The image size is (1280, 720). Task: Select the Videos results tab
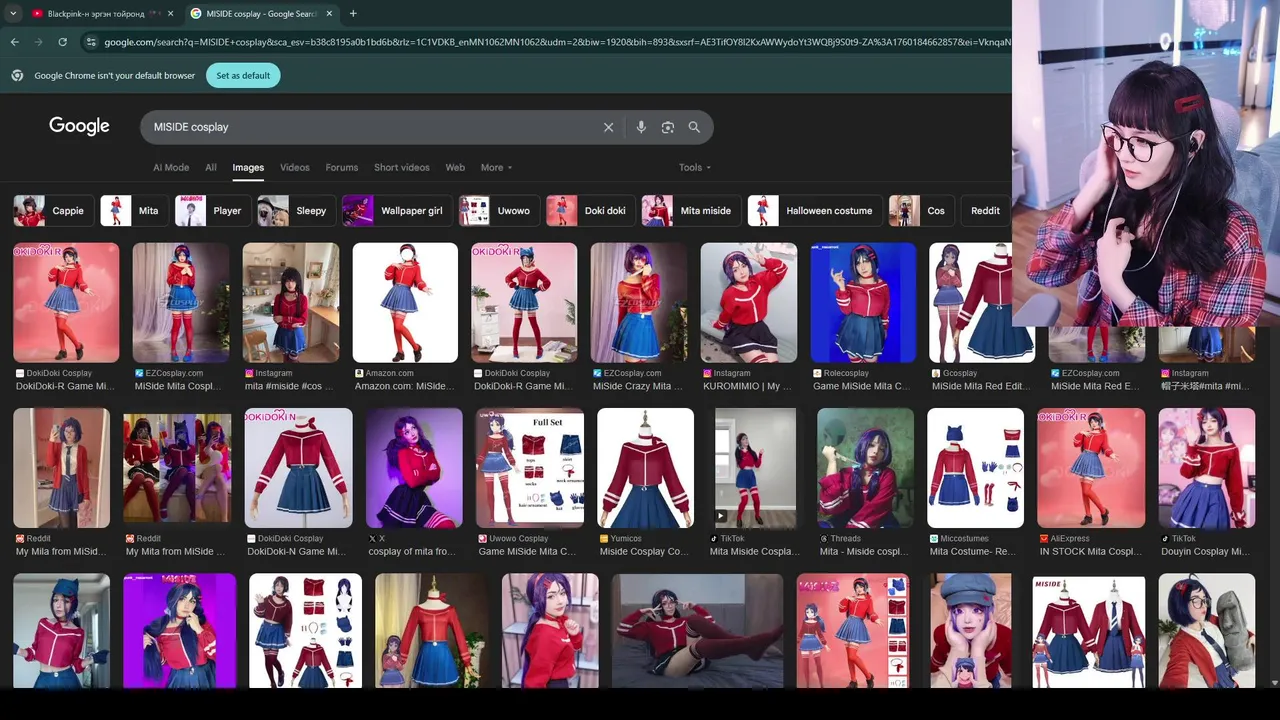click(x=295, y=167)
